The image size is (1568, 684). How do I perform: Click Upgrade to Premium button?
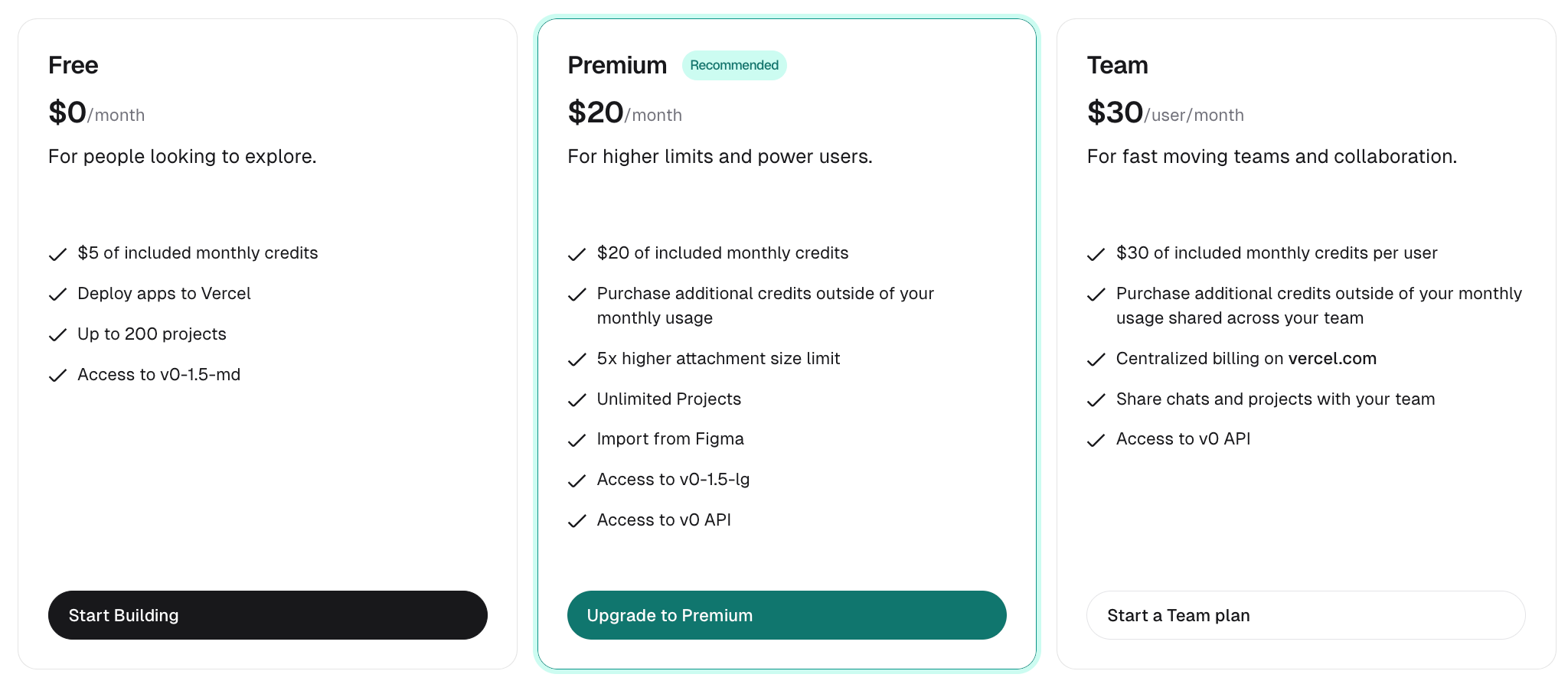786,615
